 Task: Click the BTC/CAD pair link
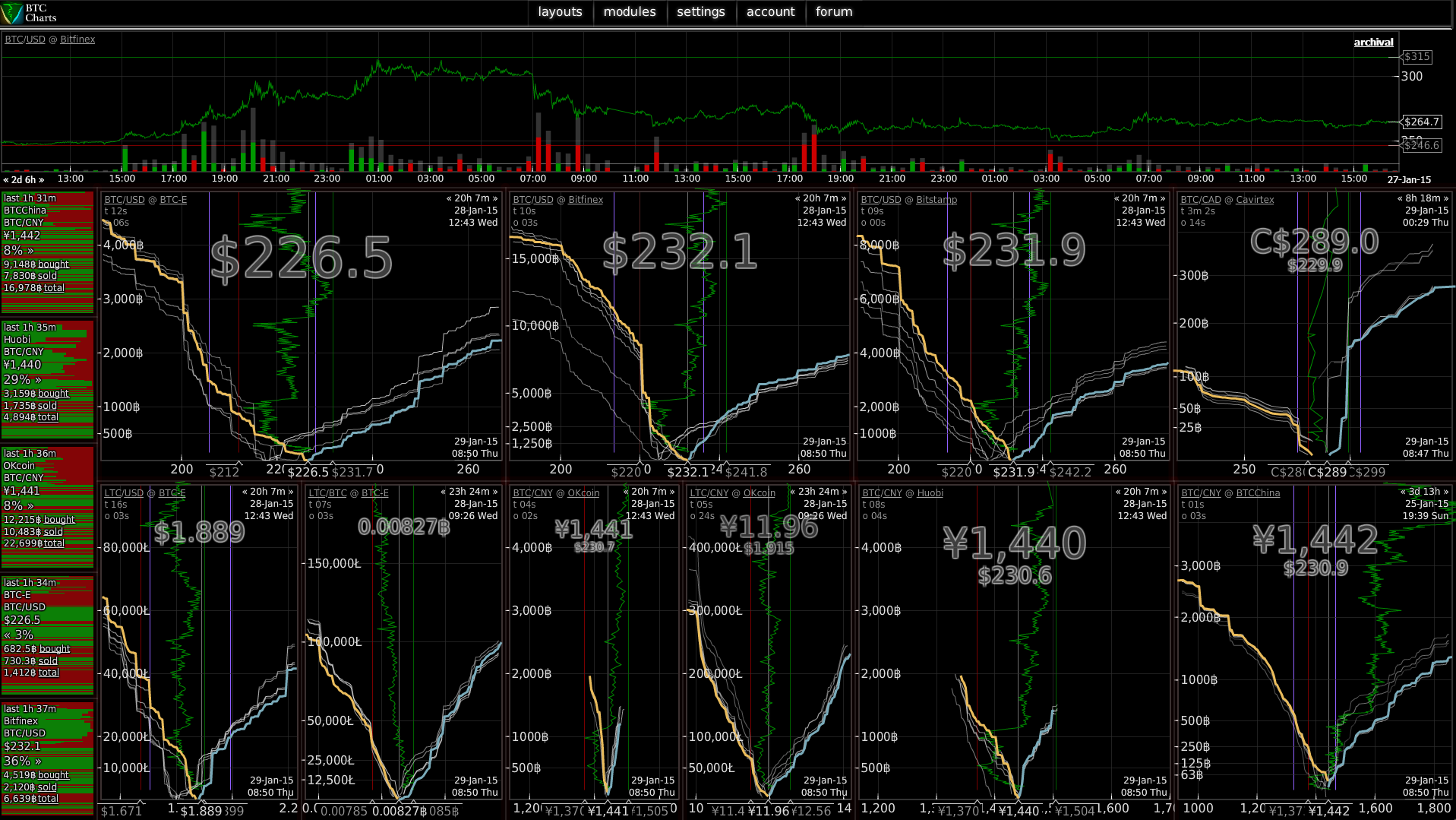(1201, 200)
